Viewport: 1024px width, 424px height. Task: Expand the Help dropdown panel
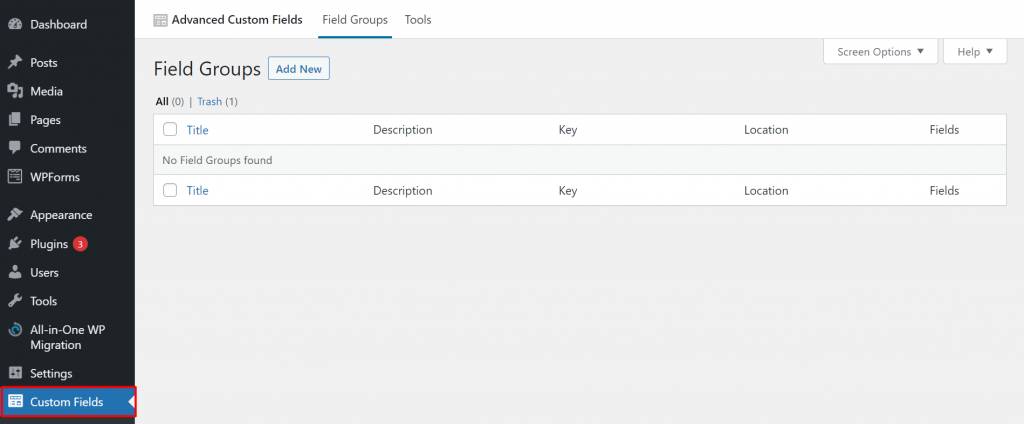point(975,52)
